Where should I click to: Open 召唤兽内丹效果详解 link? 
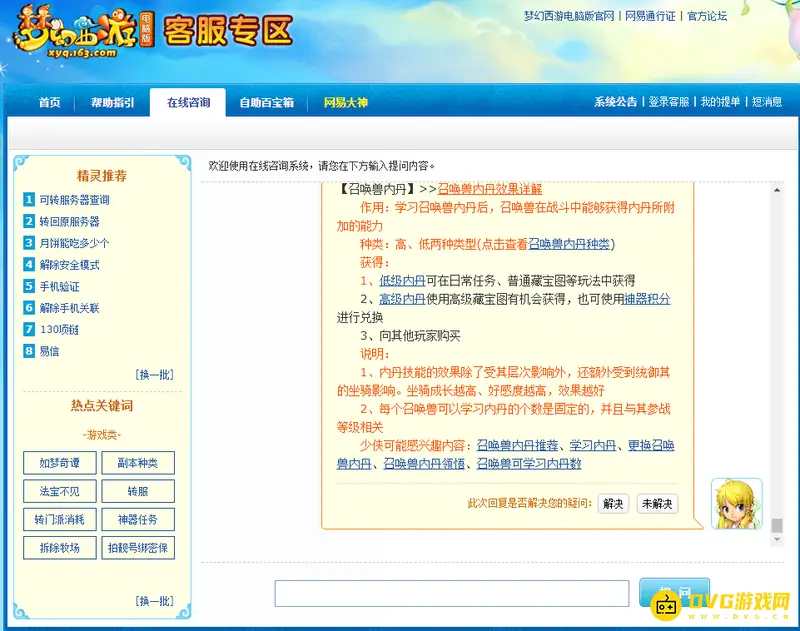click(490, 189)
